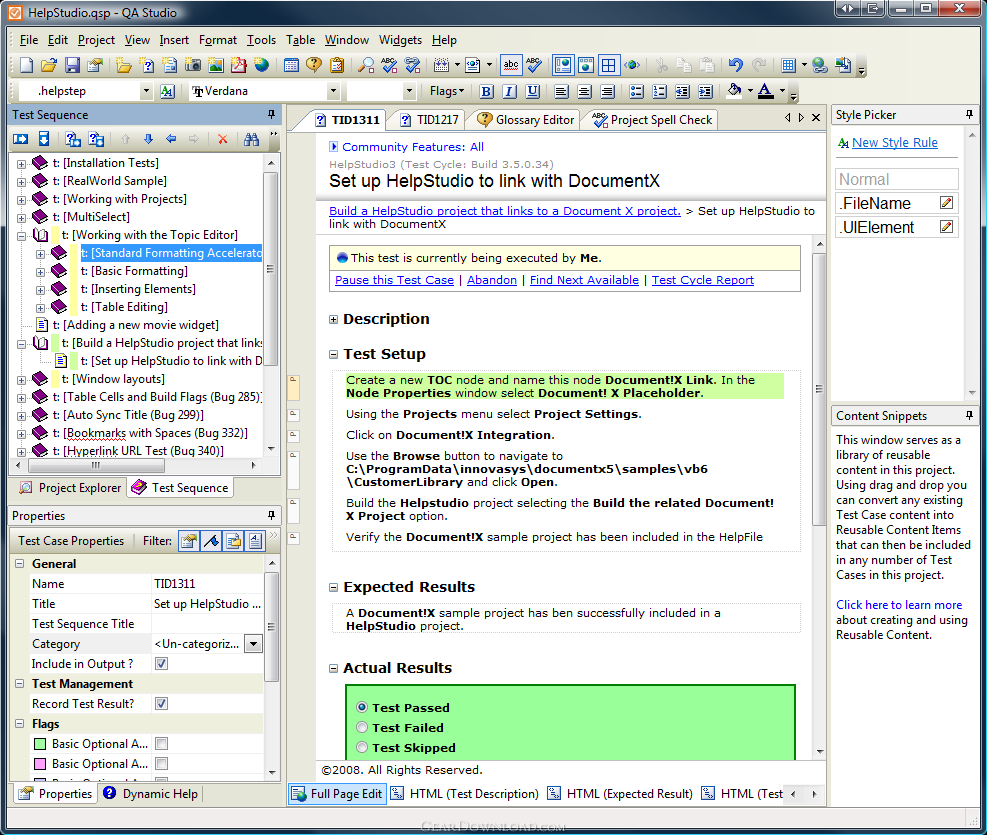The width and height of the screenshot is (987, 835).
Task: Click the New document toolbar icon
Action: 26,65
